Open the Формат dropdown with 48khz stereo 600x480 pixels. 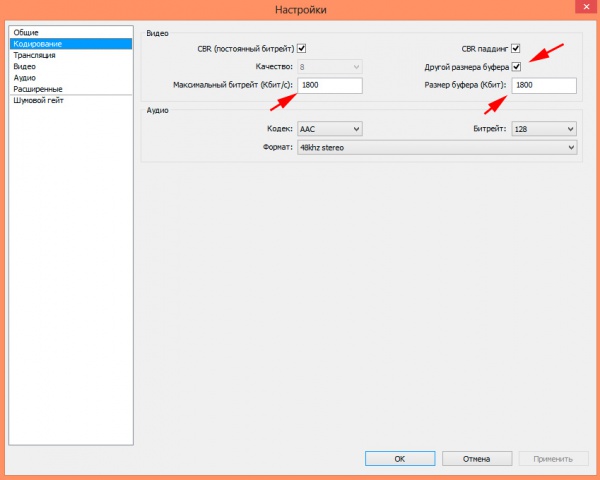click(436, 147)
